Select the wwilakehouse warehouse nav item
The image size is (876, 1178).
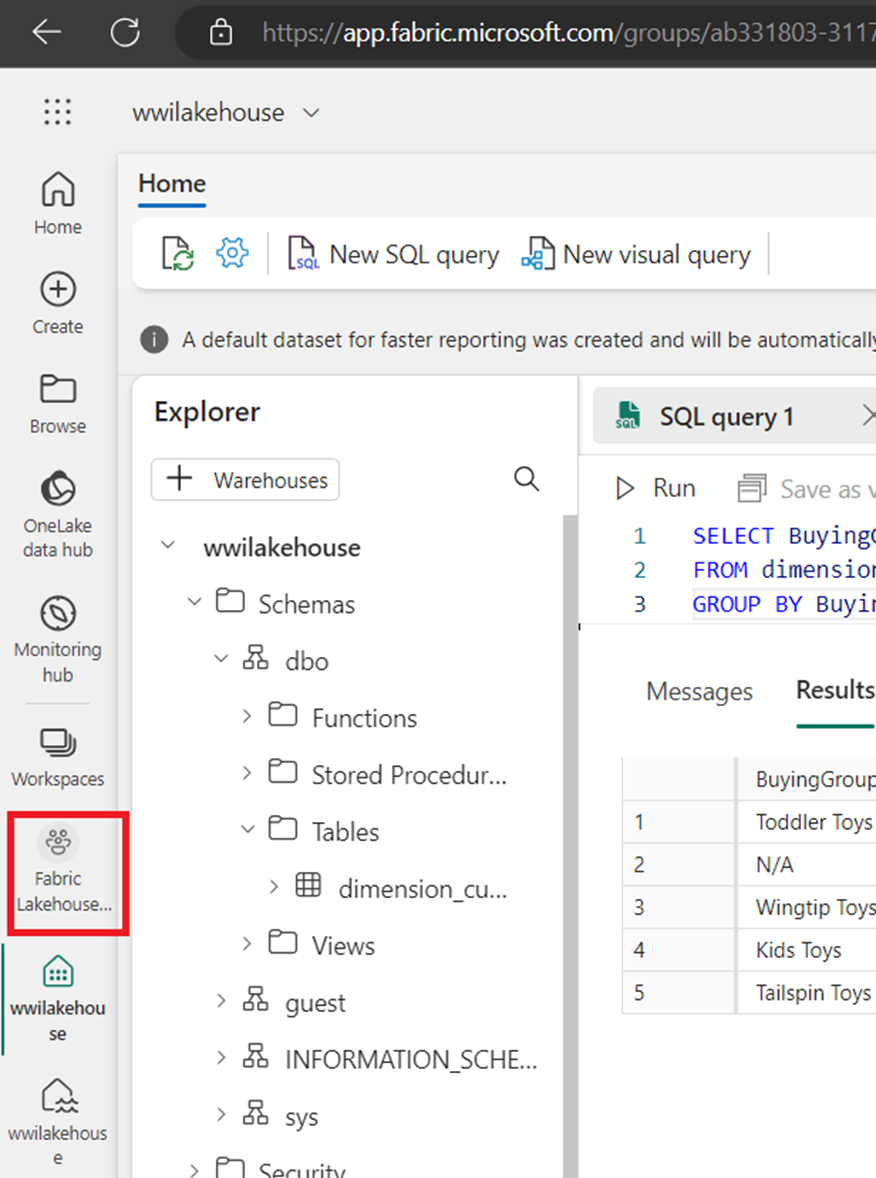tap(58, 998)
